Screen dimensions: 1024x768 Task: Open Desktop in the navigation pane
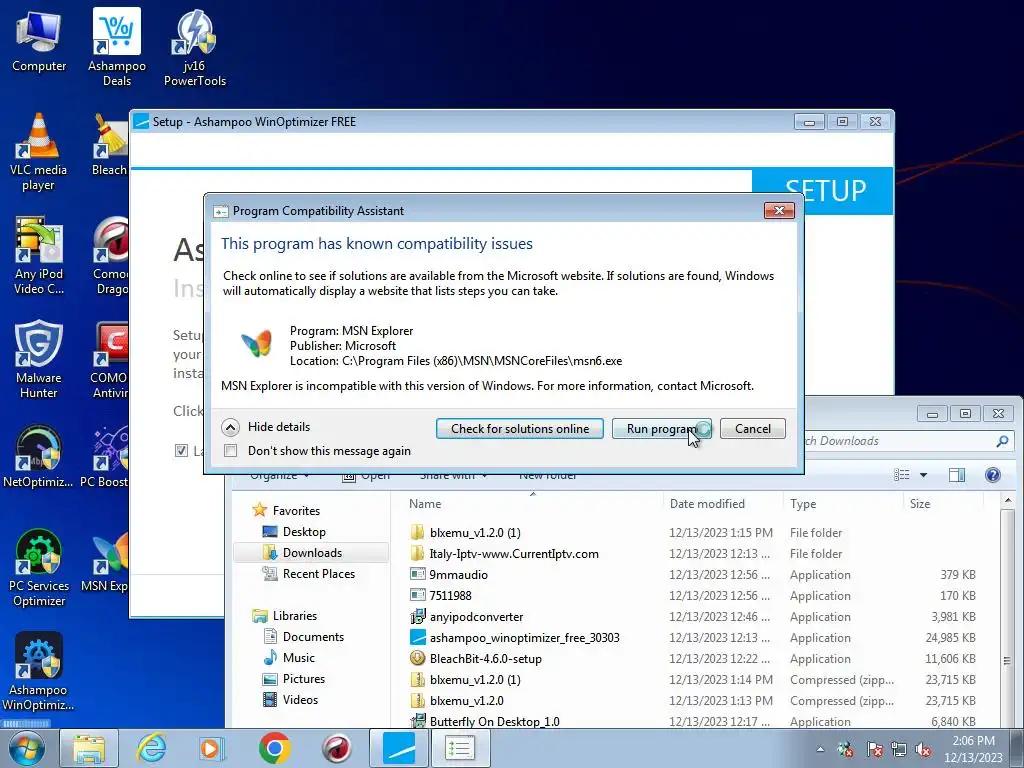(304, 532)
